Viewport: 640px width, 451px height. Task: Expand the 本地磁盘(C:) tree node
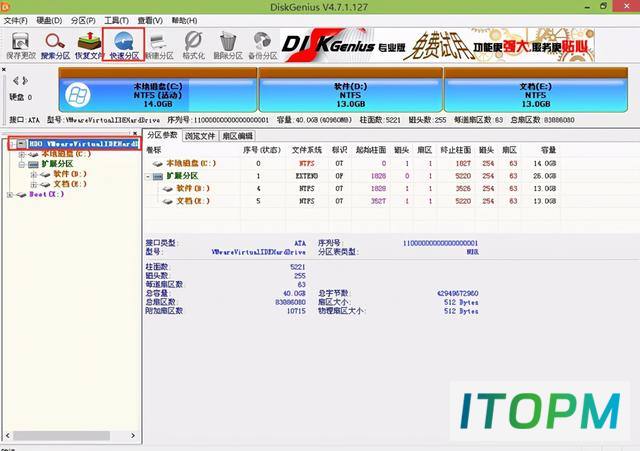[x=22, y=154]
